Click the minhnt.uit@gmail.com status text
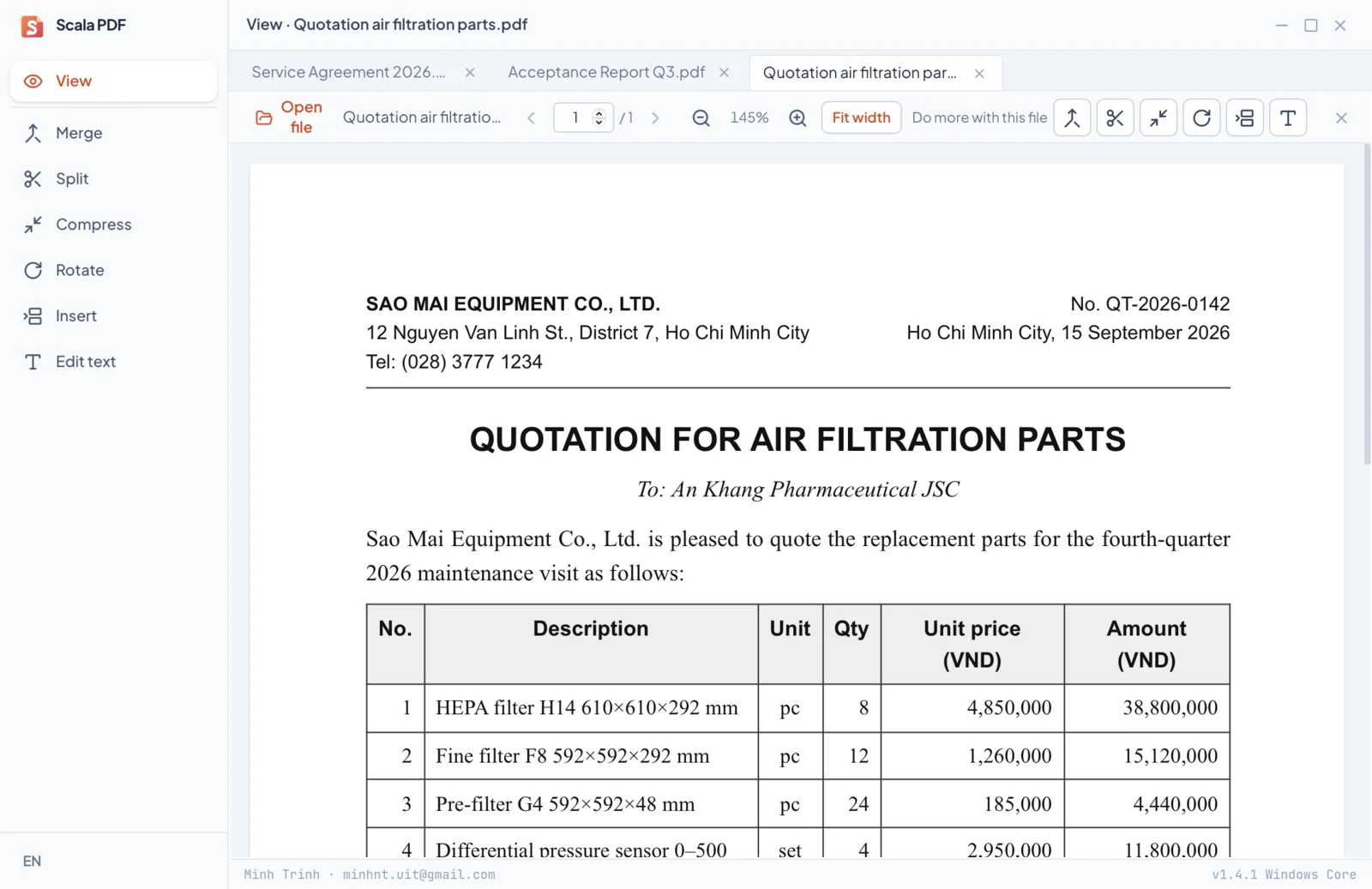Image resolution: width=1372 pixels, height=889 pixels. [x=418, y=875]
